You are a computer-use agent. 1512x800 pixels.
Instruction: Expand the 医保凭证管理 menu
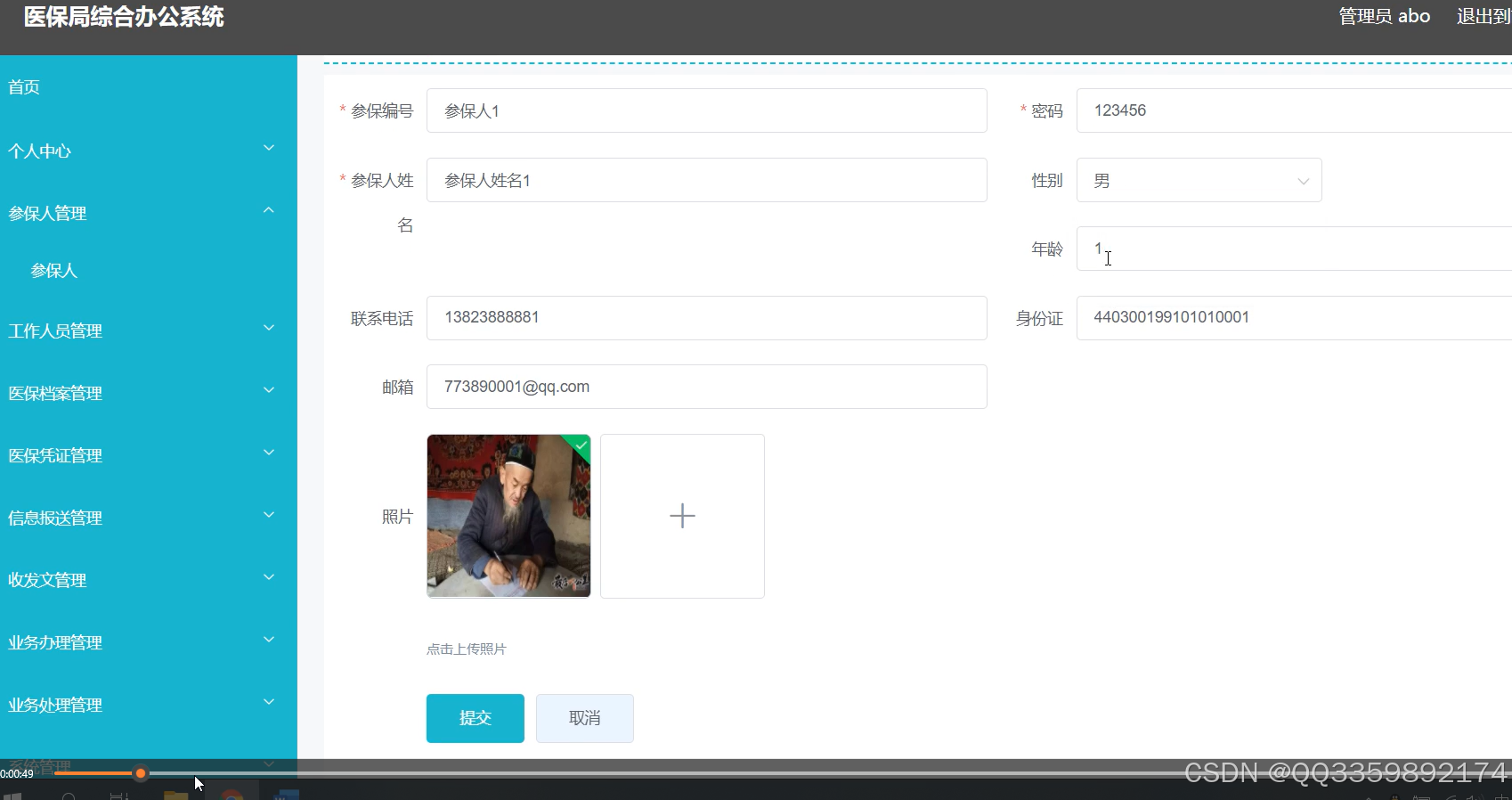pyautogui.click(x=148, y=455)
